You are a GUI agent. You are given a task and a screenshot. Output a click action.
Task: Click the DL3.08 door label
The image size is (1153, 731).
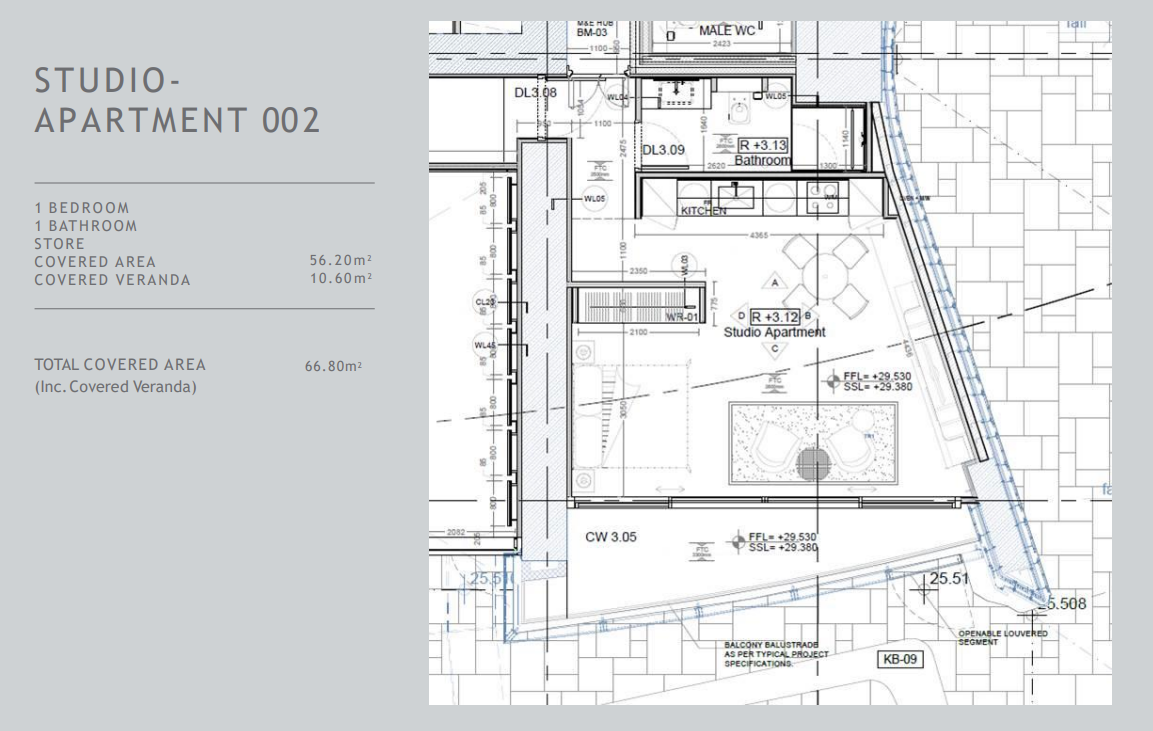(x=535, y=93)
